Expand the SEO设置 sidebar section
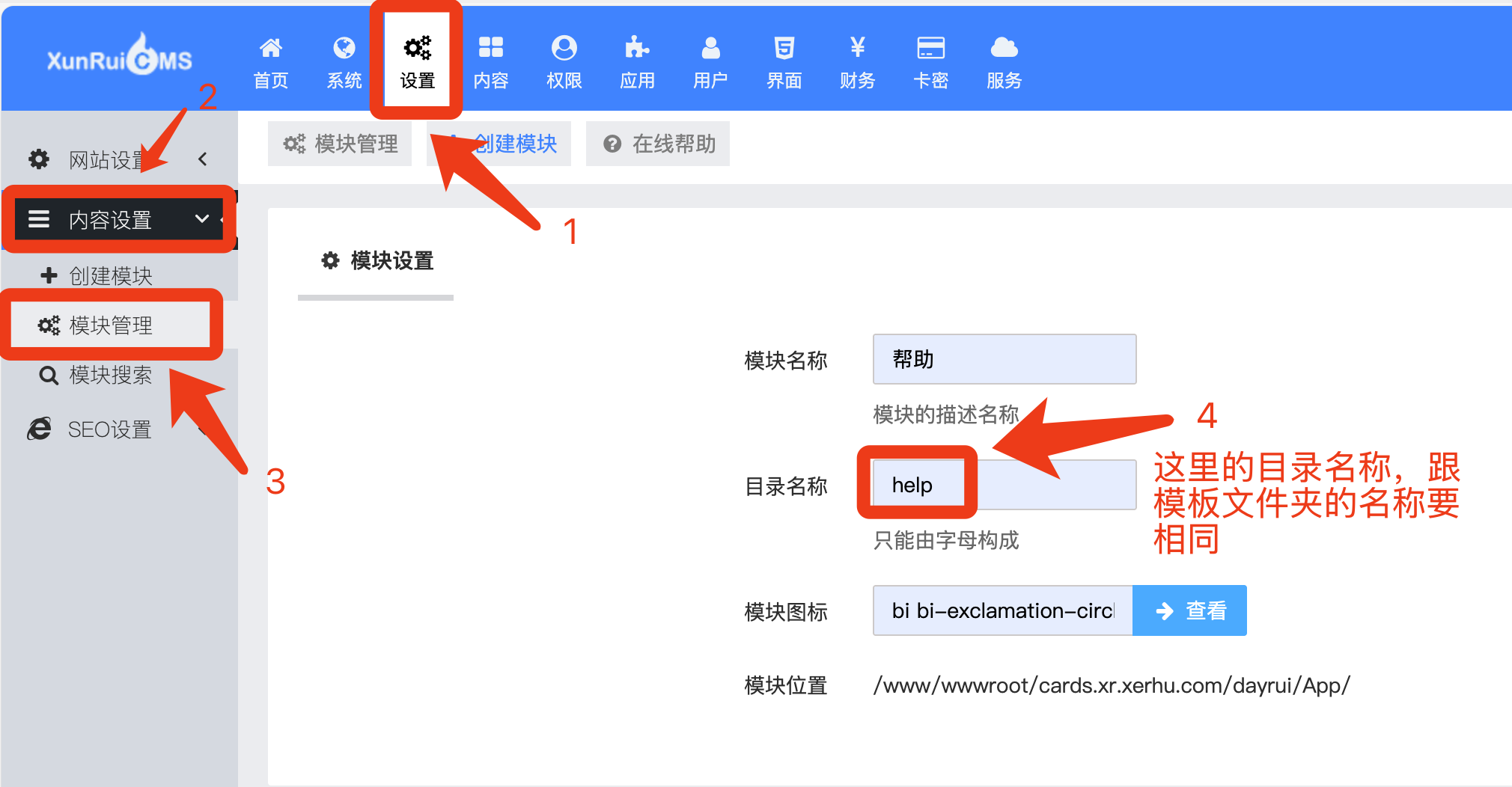The width and height of the screenshot is (1512, 787). [110, 429]
